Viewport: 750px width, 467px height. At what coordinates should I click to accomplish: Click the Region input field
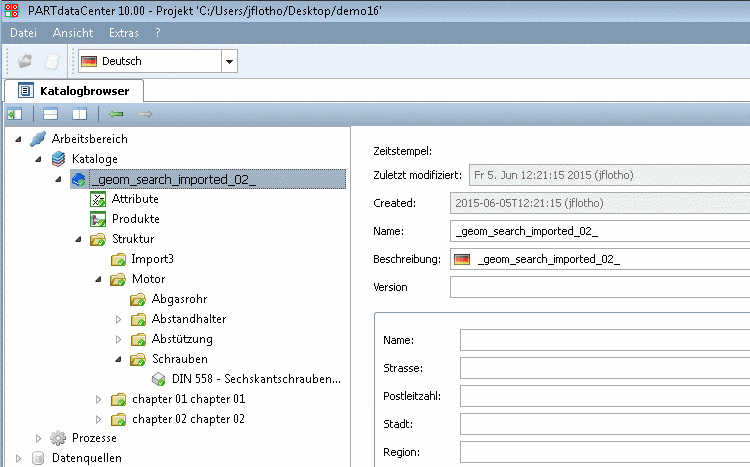coord(605,452)
